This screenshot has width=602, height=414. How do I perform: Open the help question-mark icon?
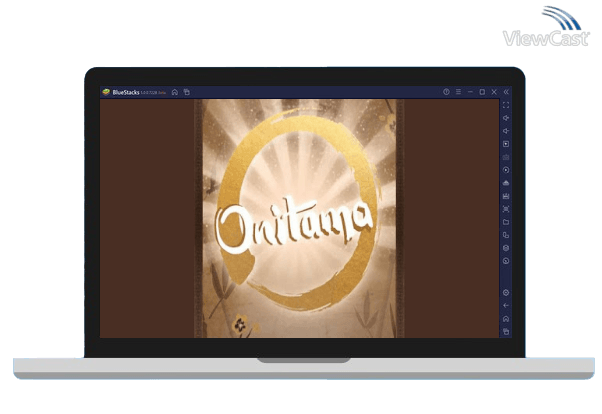tap(446, 92)
